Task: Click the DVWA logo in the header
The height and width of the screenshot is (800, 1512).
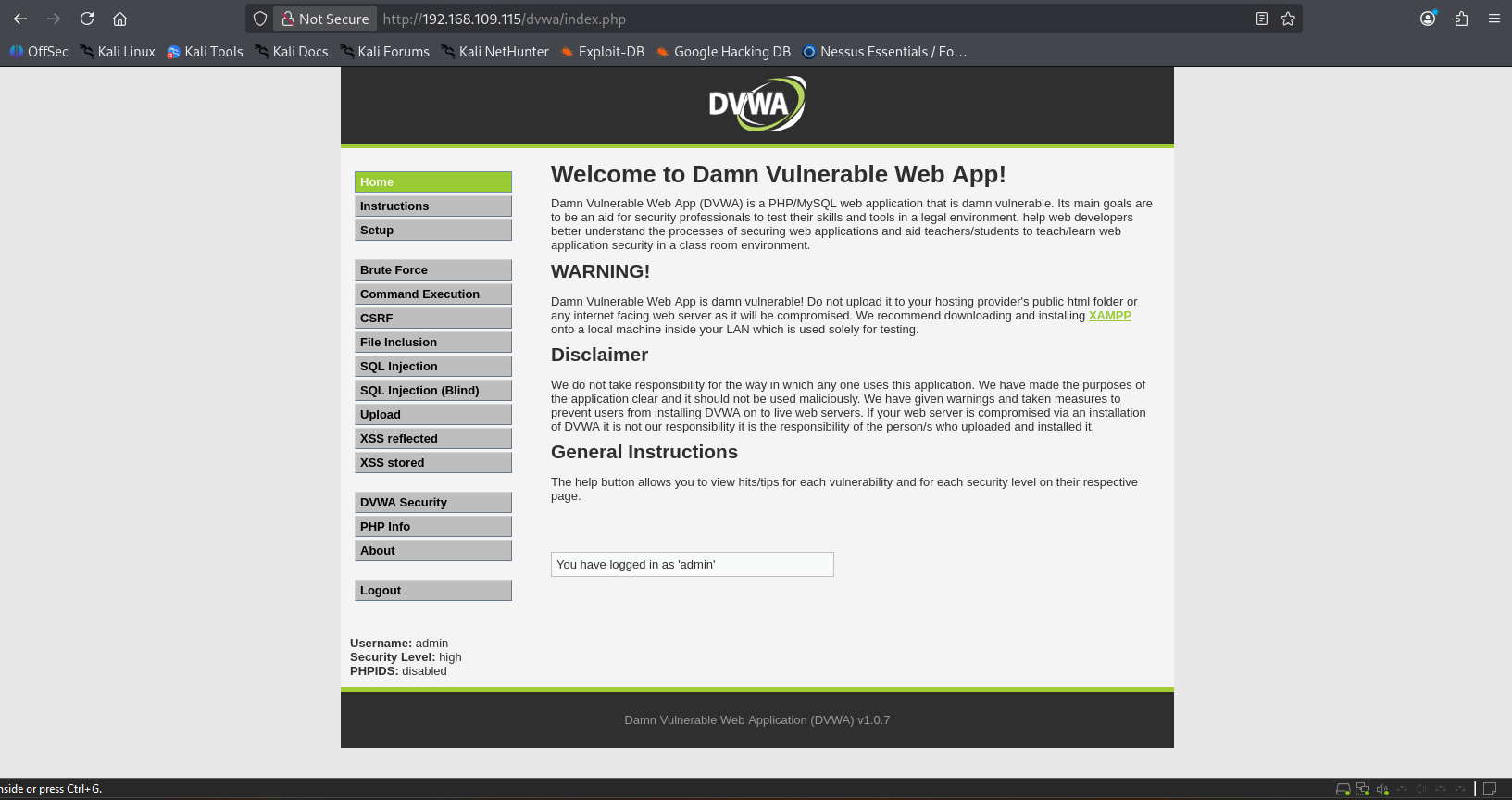Action: tap(757, 104)
